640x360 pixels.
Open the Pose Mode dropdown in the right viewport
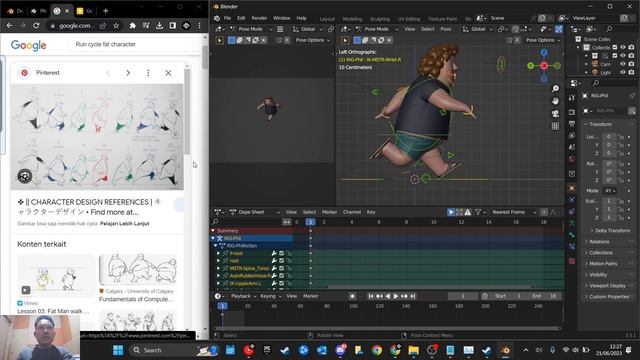(x=376, y=29)
